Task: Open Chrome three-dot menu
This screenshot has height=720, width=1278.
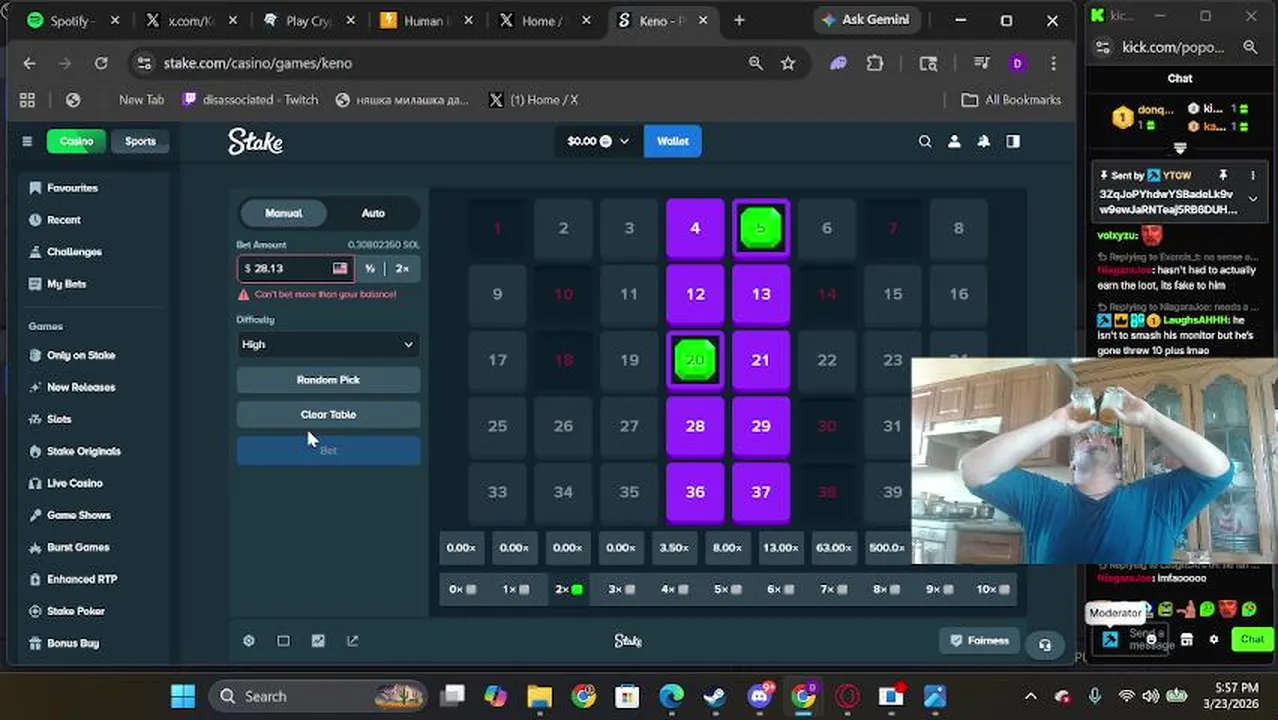Action: click(1053, 63)
